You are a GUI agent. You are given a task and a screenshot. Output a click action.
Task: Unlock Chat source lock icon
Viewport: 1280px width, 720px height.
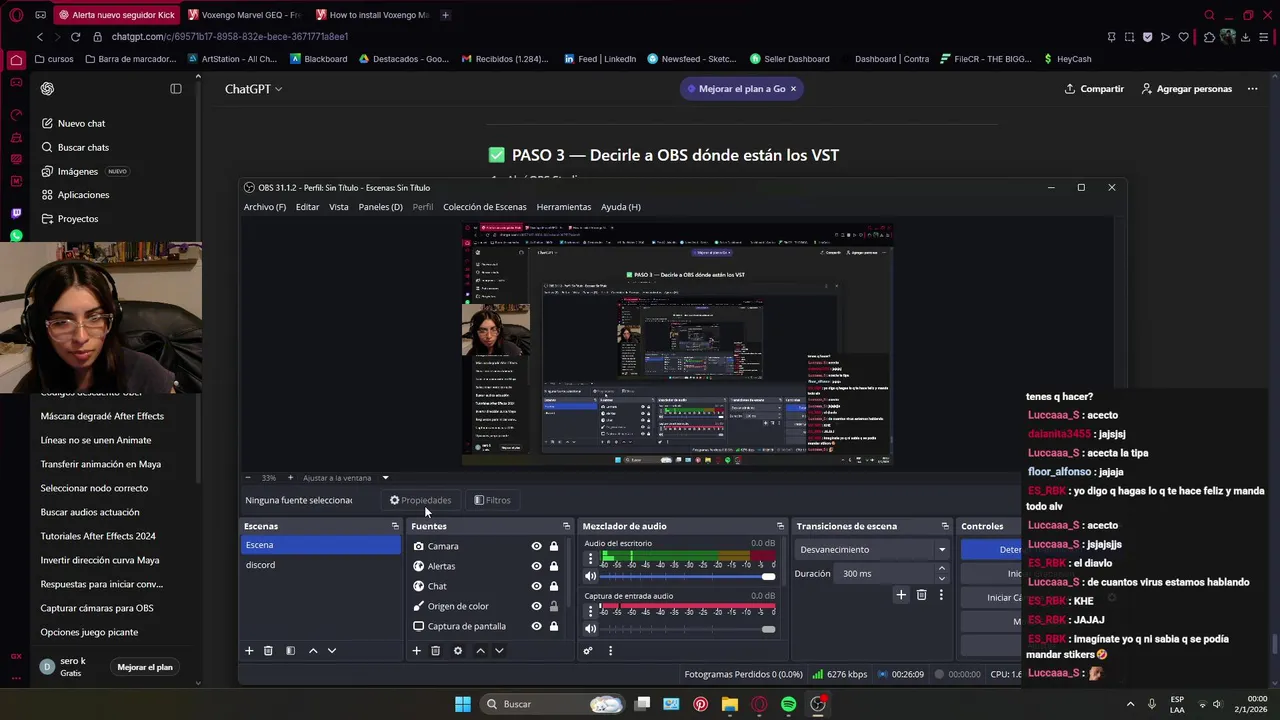[554, 586]
